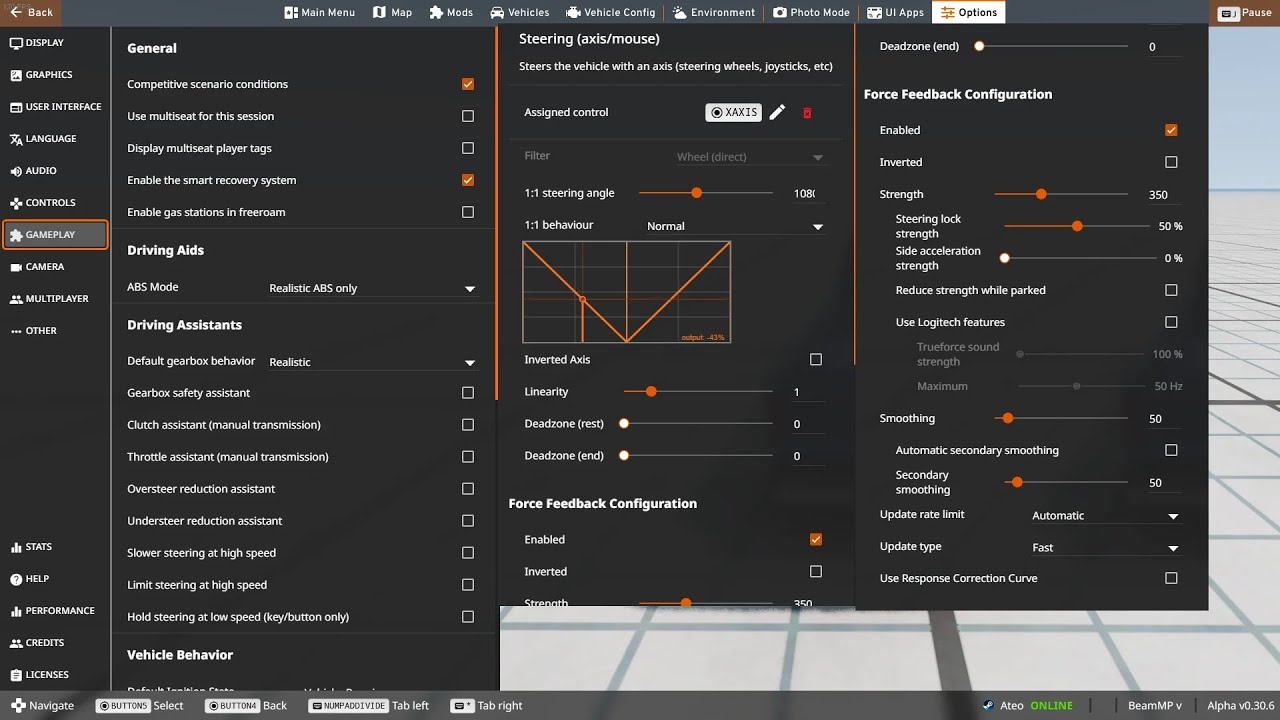Adjust the Smoothing slider
Image resolution: width=1280 pixels, height=720 pixels.
pos(1061,418)
